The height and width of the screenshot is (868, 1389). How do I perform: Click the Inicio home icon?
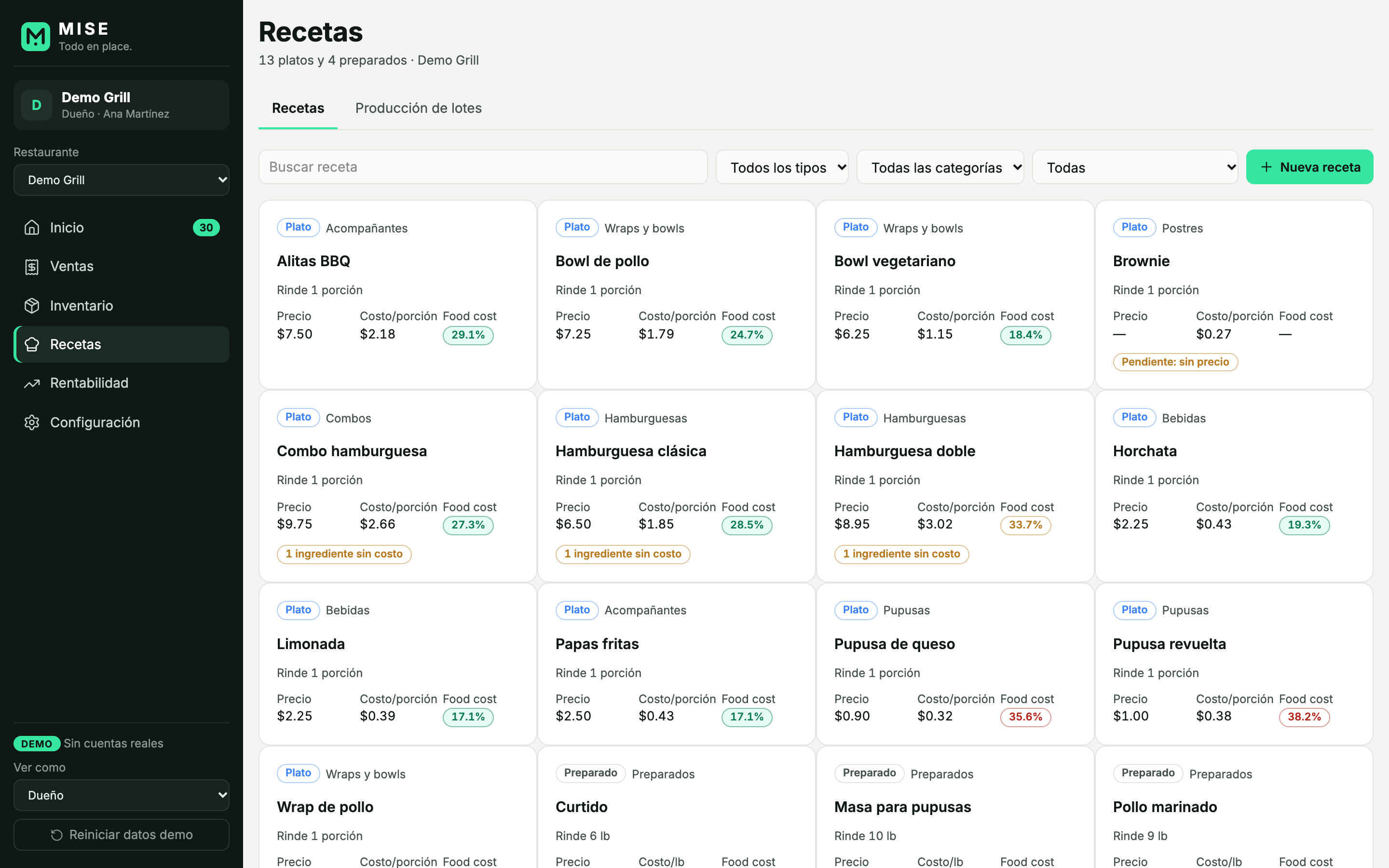[x=32, y=228]
